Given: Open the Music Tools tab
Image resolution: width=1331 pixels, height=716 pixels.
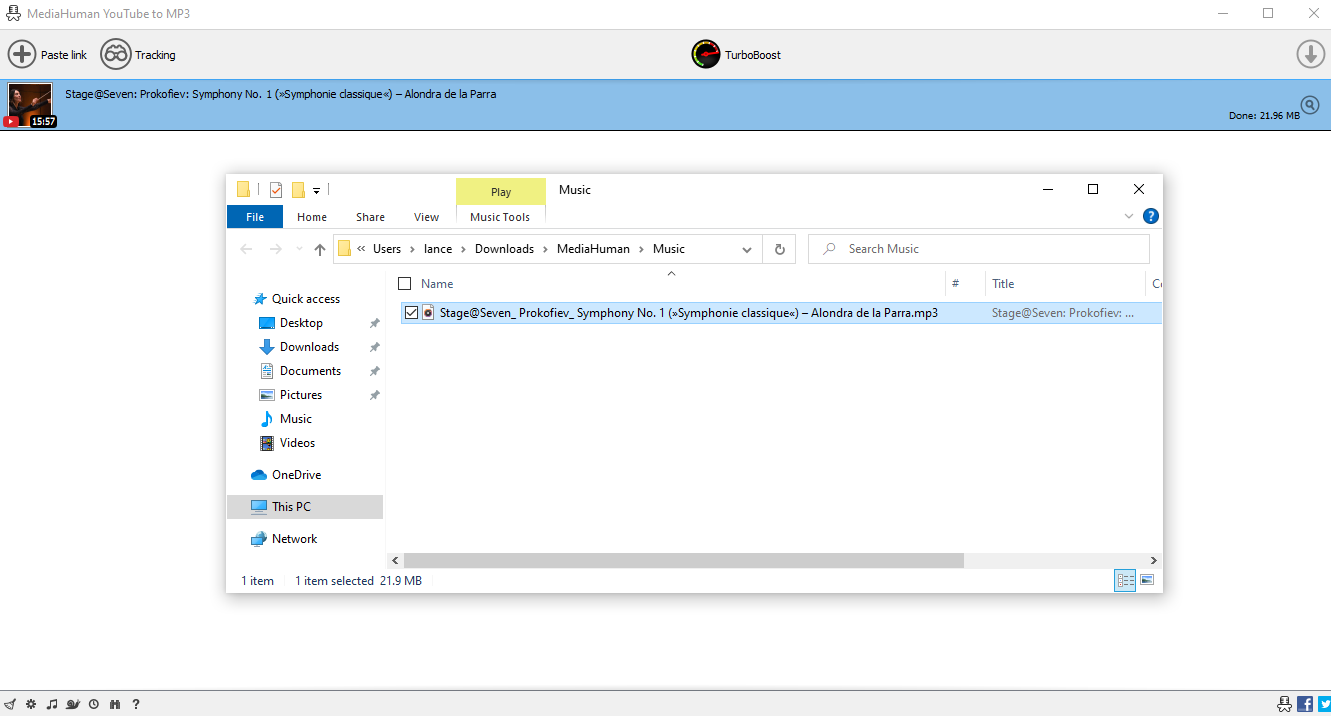Looking at the screenshot, I should tap(500, 217).
